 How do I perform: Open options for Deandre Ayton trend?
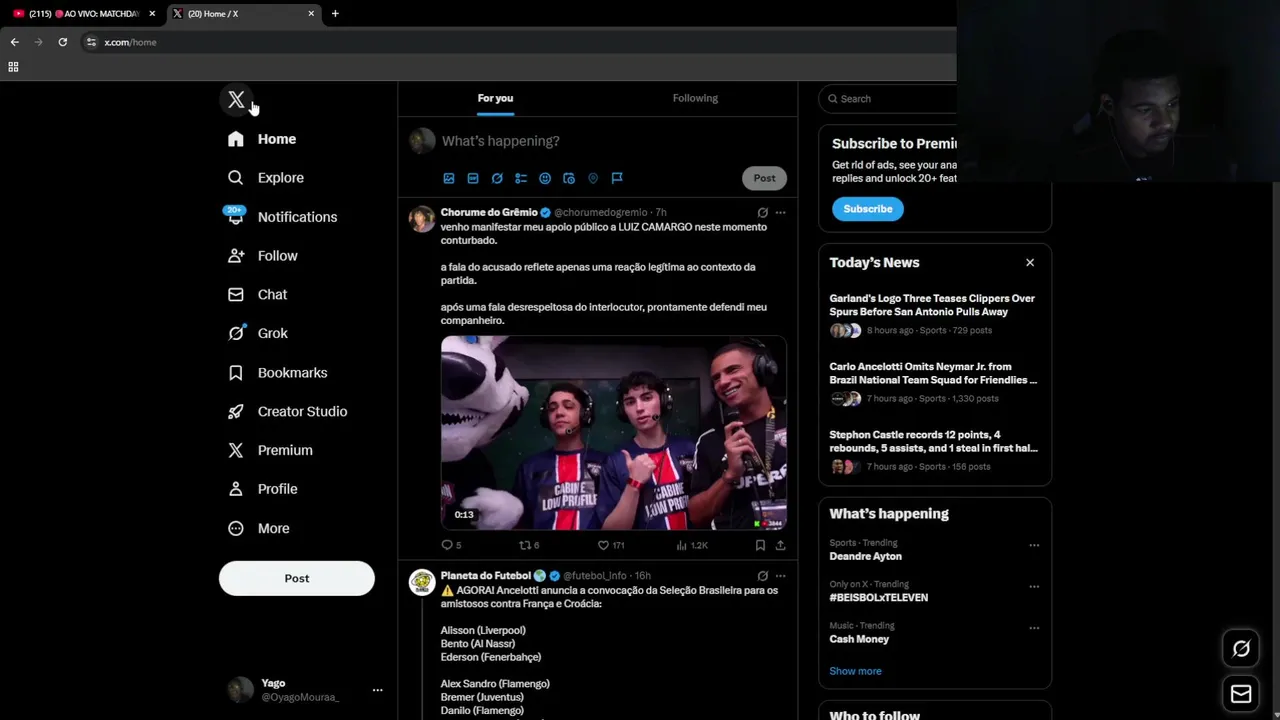point(1034,545)
